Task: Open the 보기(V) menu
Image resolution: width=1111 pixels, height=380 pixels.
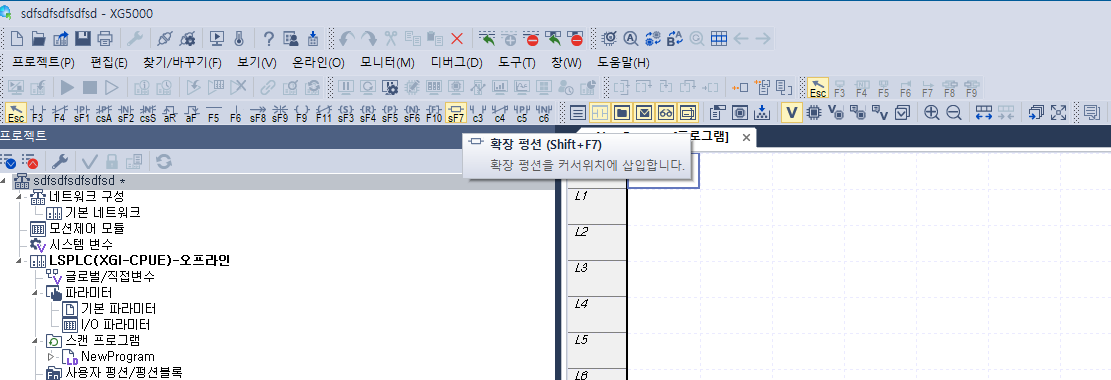Action: click(256, 62)
